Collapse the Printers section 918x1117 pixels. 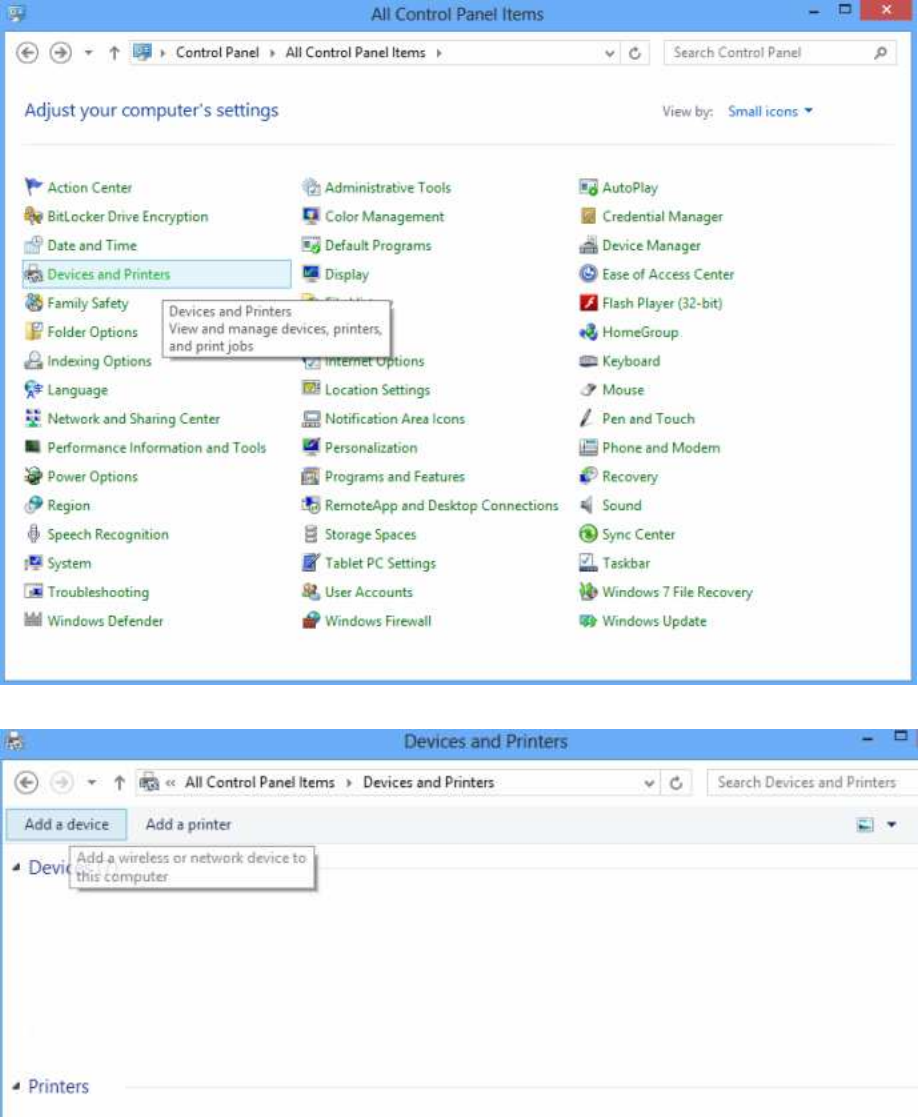(16, 1086)
